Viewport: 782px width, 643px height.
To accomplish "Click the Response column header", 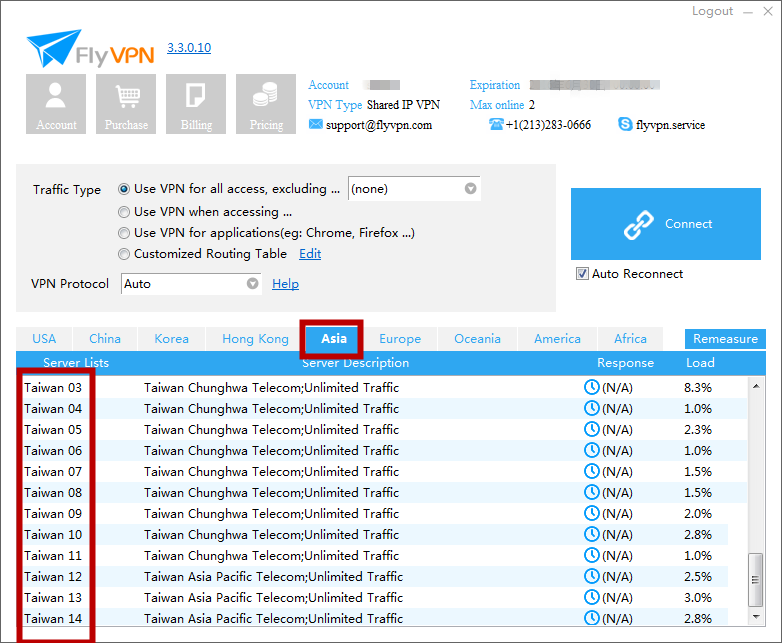I will point(625,363).
